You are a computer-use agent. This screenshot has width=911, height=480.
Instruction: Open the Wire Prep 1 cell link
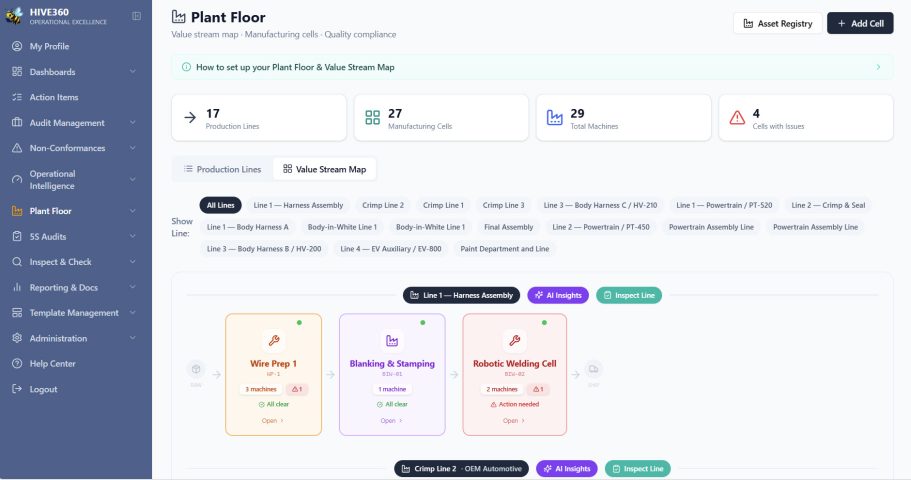(x=272, y=421)
